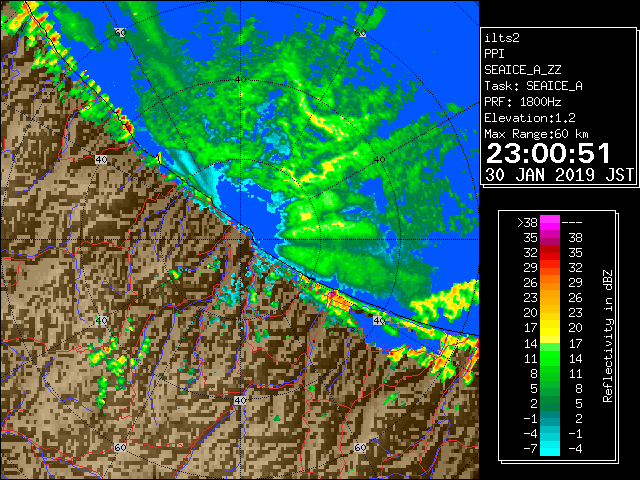Viewport: 640px width, 480px height.
Task: Click the 'PPI' scan type label
Action: pyautogui.click(x=494, y=54)
